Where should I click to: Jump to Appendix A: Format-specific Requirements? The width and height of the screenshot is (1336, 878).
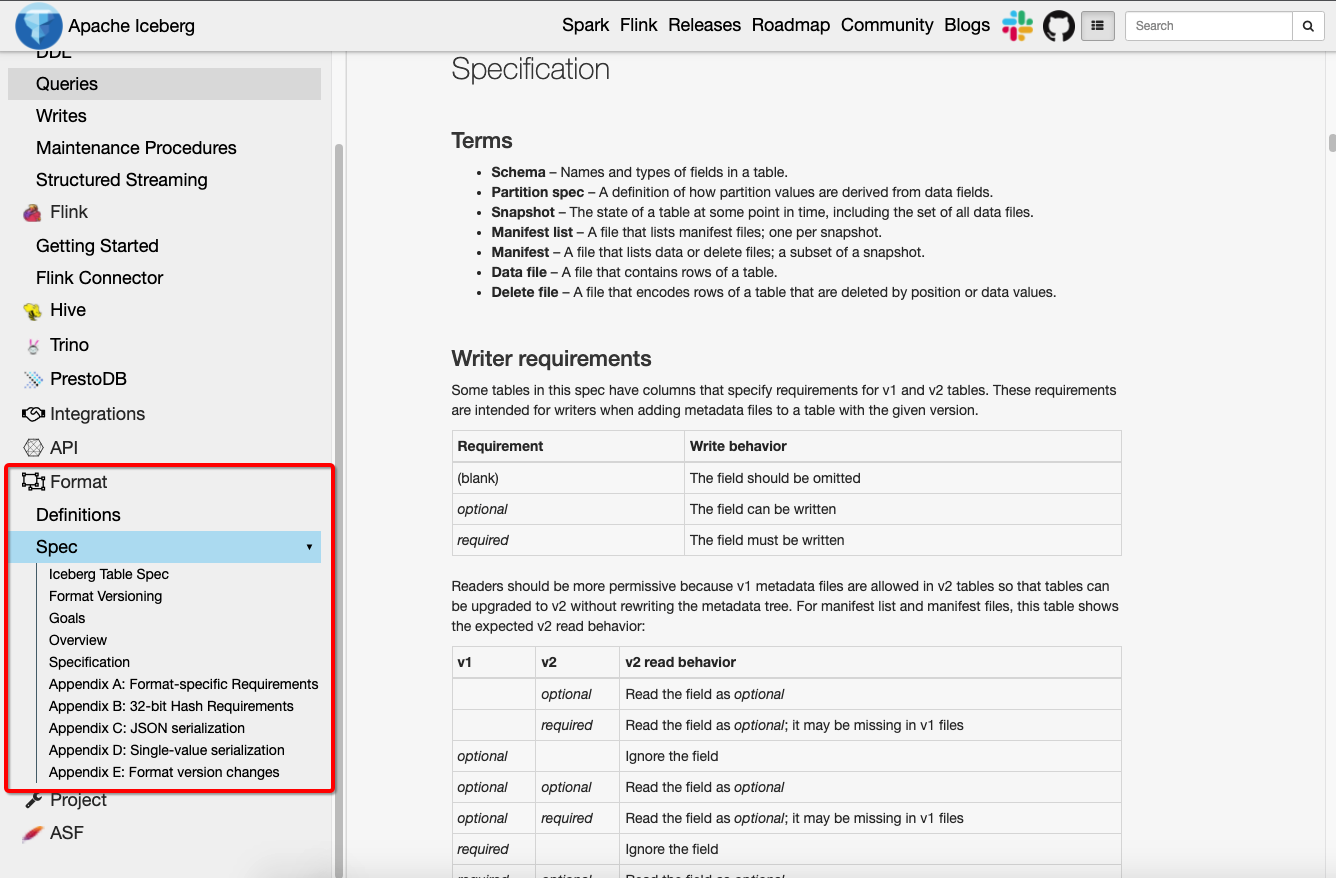183,684
